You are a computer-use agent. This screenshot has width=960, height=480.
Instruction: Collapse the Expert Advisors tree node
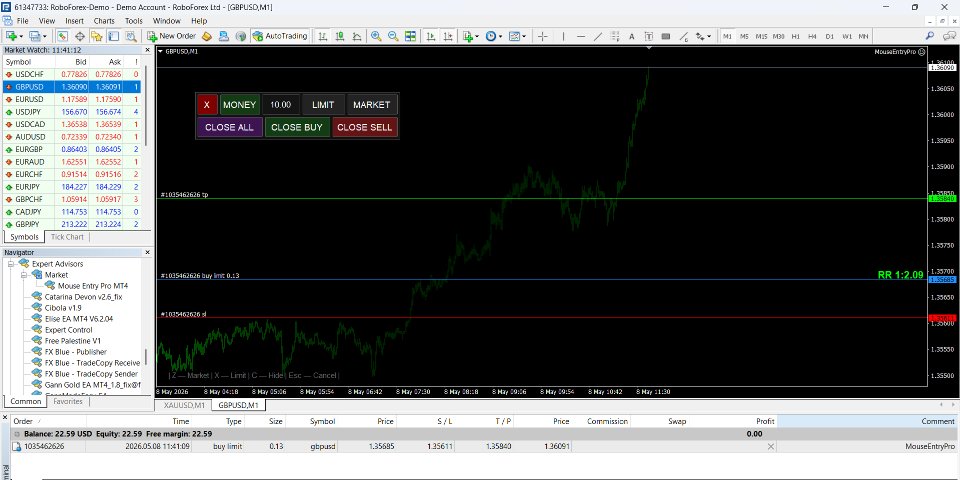(10, 264)
